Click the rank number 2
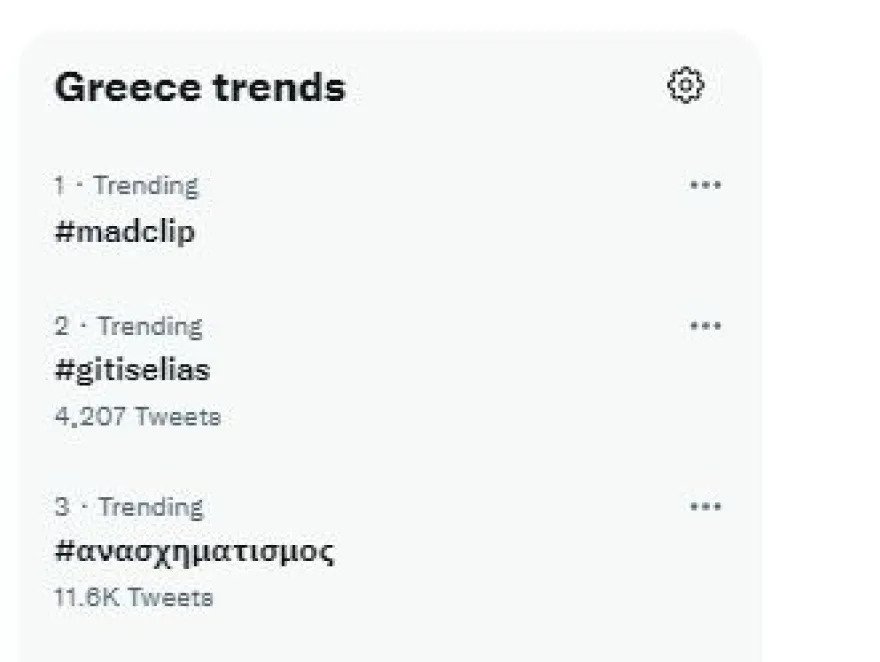 [x=62, y=326]
